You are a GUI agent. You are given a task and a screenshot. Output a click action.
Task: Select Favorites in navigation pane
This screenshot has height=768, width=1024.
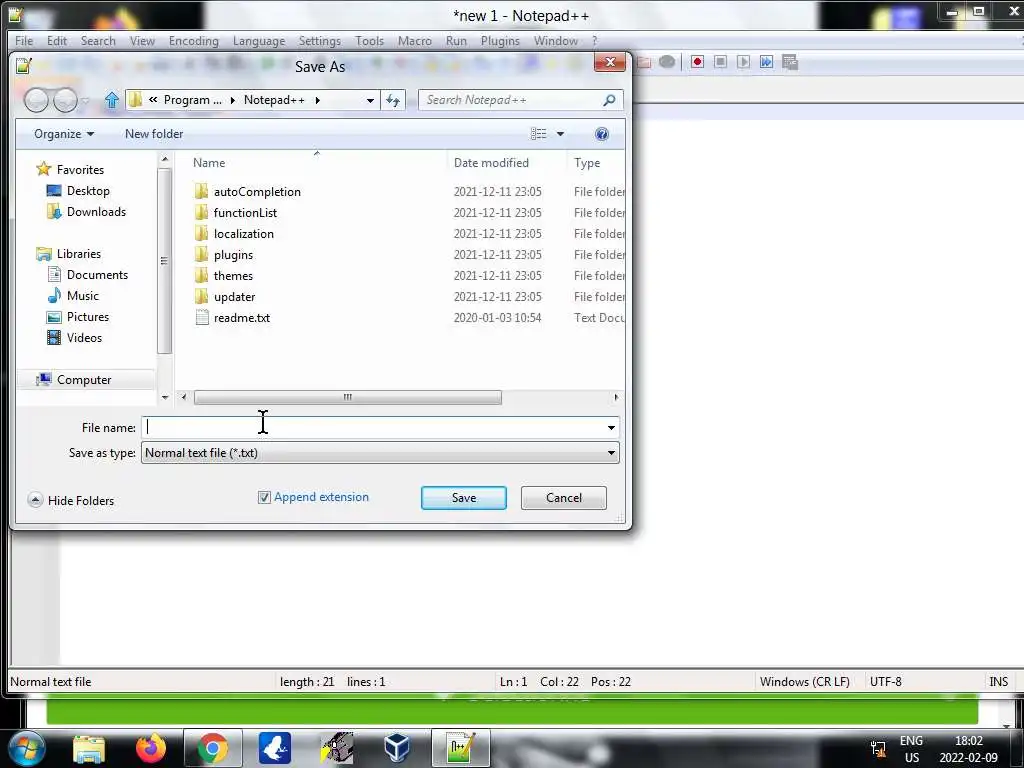pos(80,169)
